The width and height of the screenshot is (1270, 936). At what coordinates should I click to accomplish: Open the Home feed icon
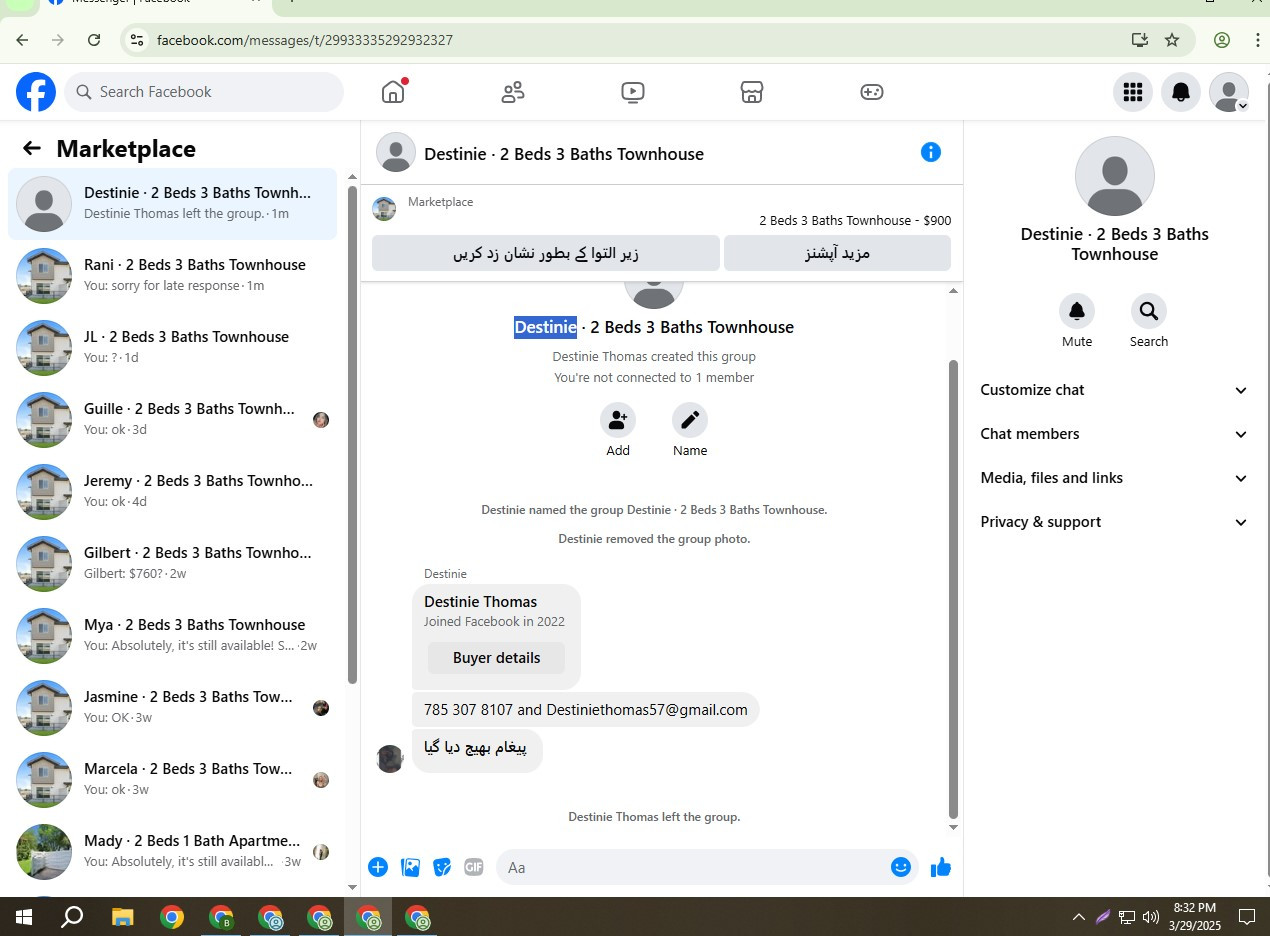pos(393,92)
